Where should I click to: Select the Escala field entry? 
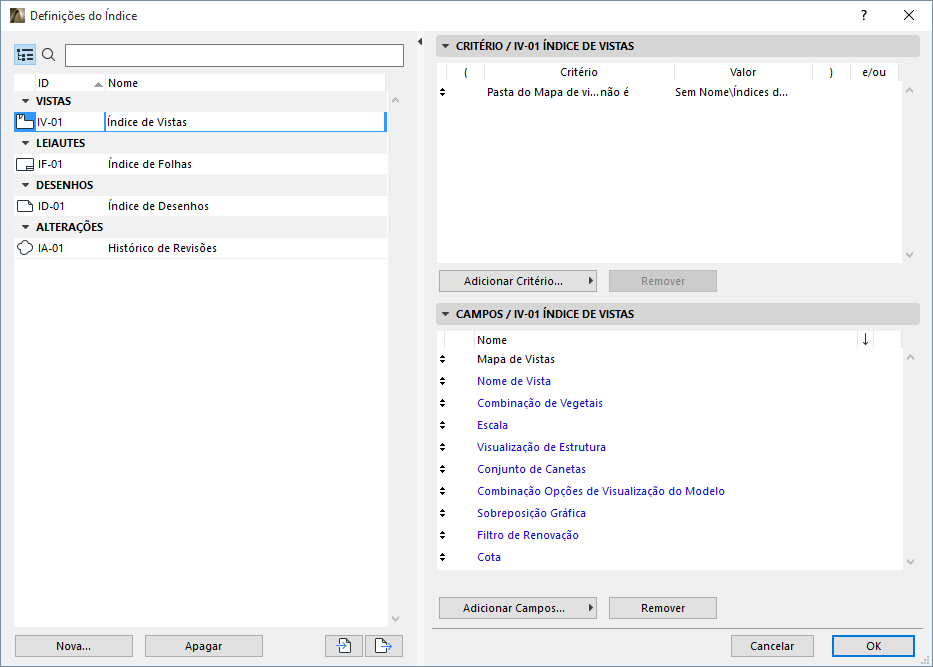coord(492,425)
